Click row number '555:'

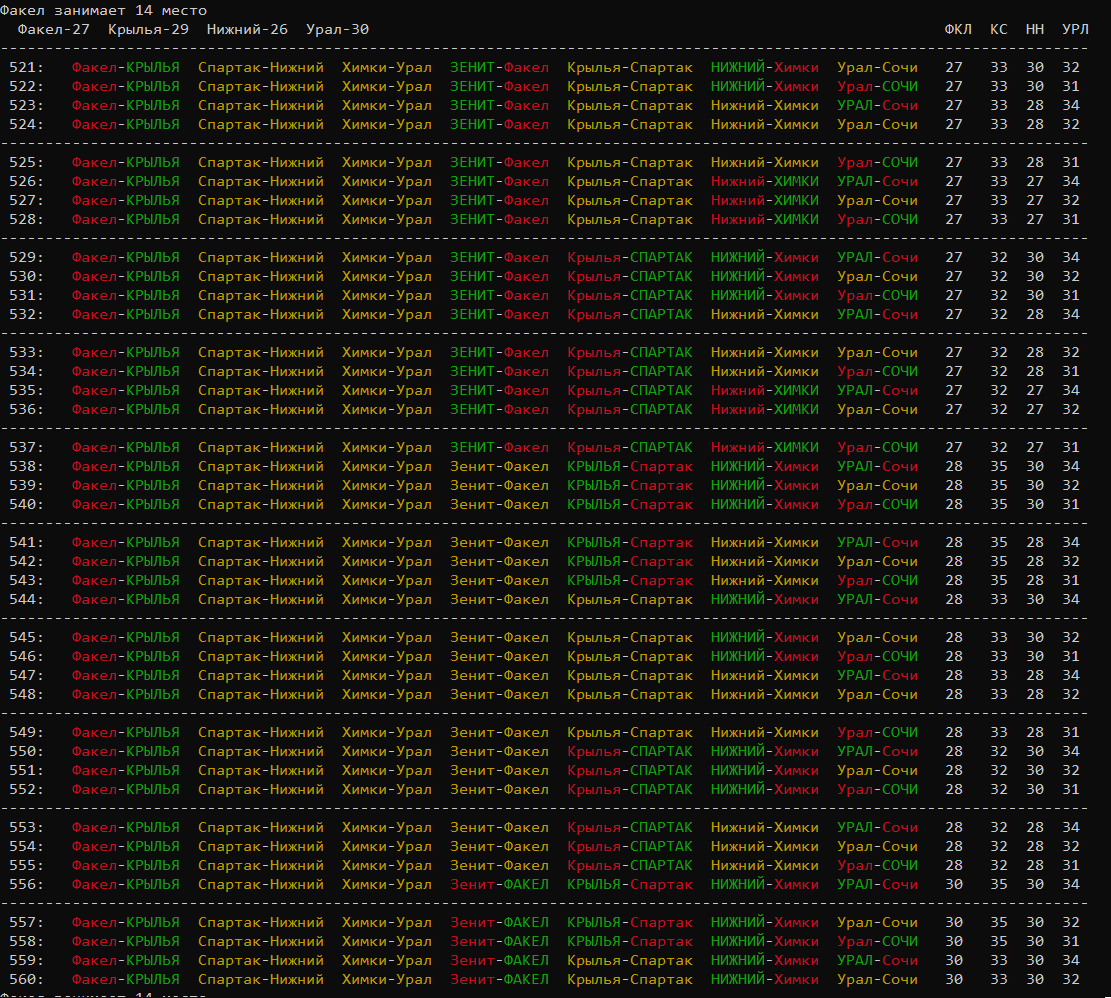[26, 866]
